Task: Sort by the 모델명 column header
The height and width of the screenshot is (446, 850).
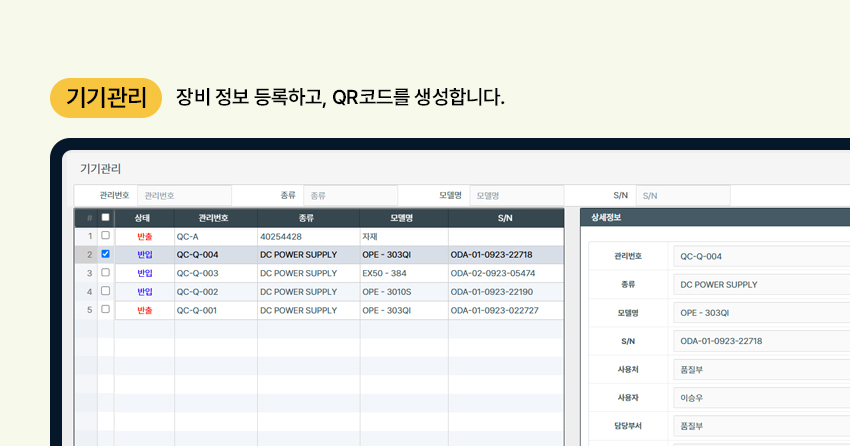Action: click(x=404, y=218)
